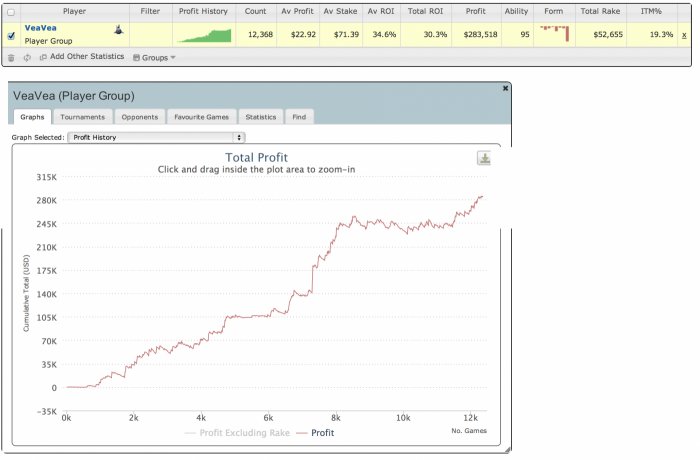Remove VeaVea row with the x link
Screen dimensions: 700x460
point(684,35)
